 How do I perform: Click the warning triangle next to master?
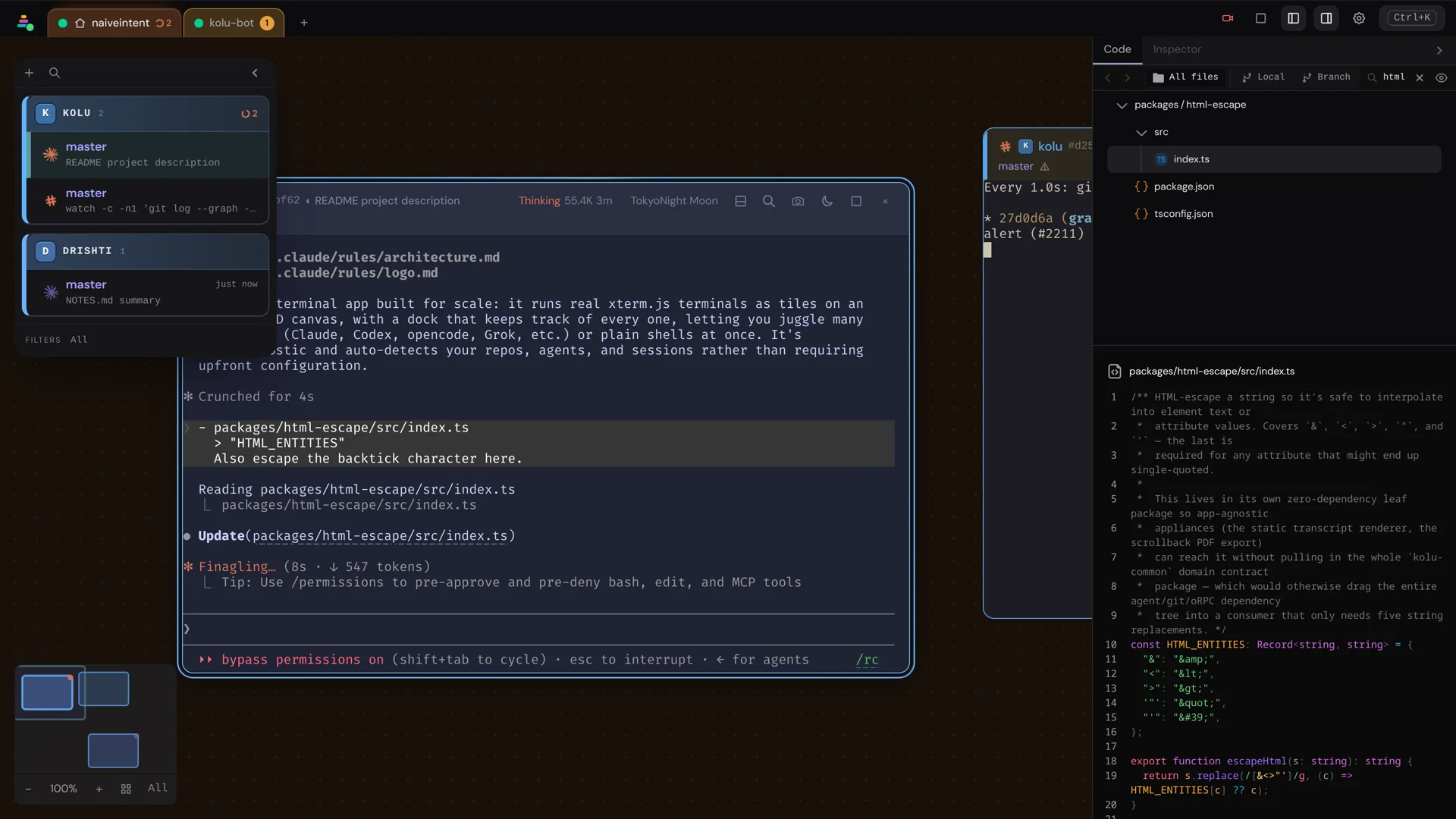[1045, 167]
